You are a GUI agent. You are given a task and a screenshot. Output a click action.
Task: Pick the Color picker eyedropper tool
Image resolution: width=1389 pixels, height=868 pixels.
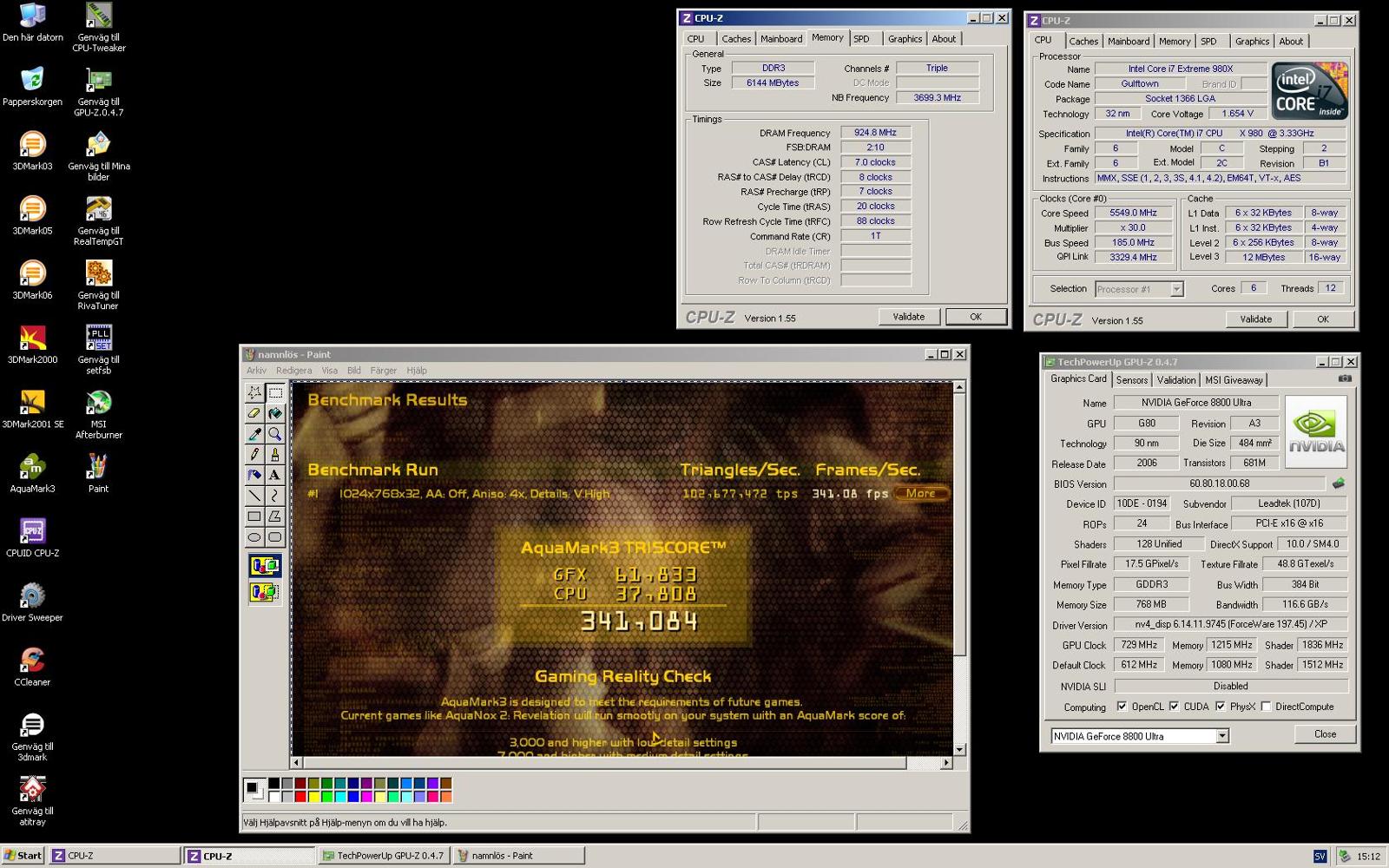tap(254, 434)
